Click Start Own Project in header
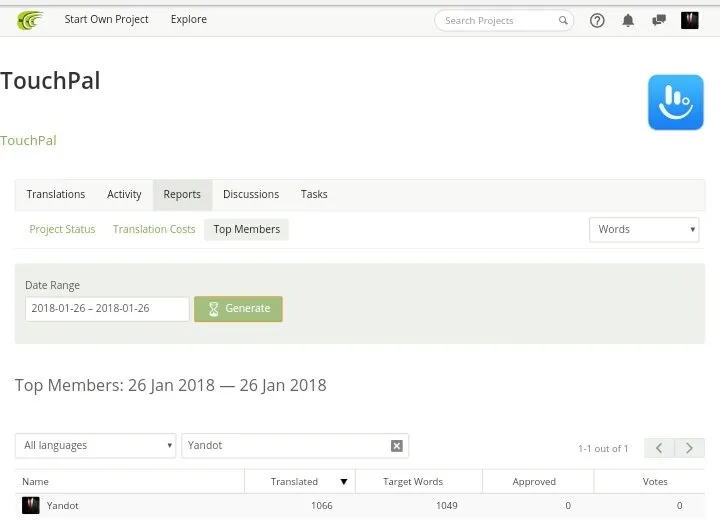 (106, 20)
